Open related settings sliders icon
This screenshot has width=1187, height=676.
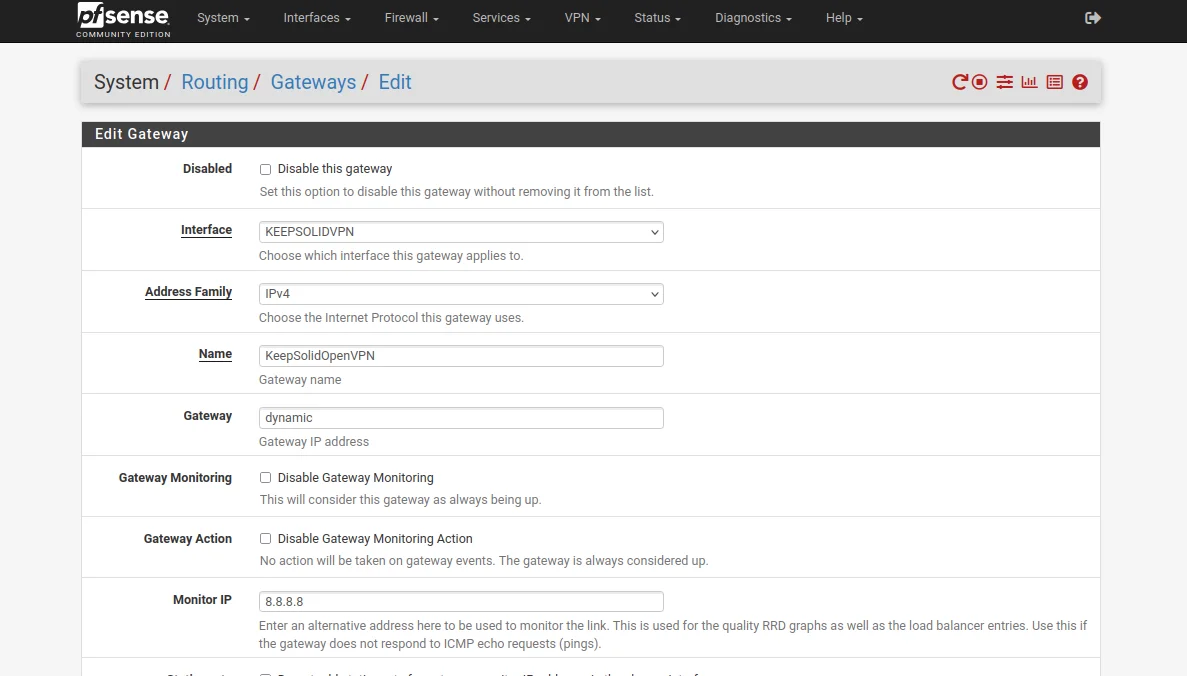[x=1004, y=83]
